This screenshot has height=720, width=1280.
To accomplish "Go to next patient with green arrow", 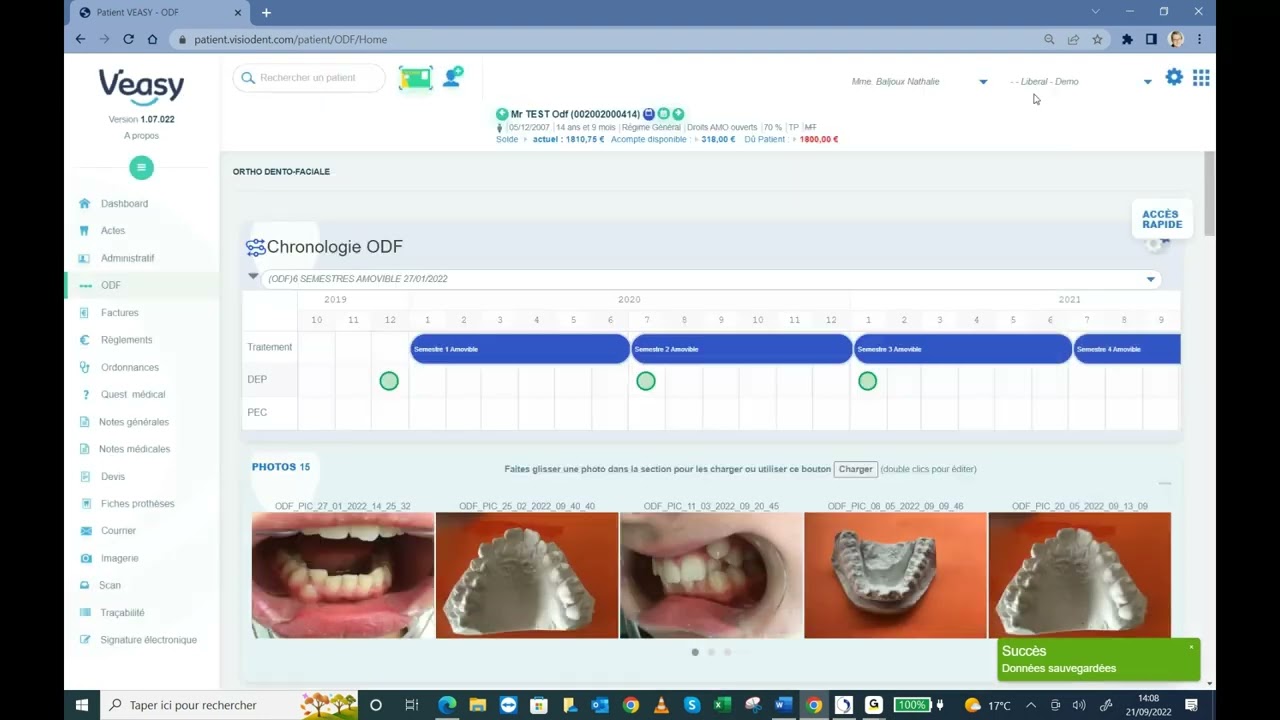I will point(678,114).
